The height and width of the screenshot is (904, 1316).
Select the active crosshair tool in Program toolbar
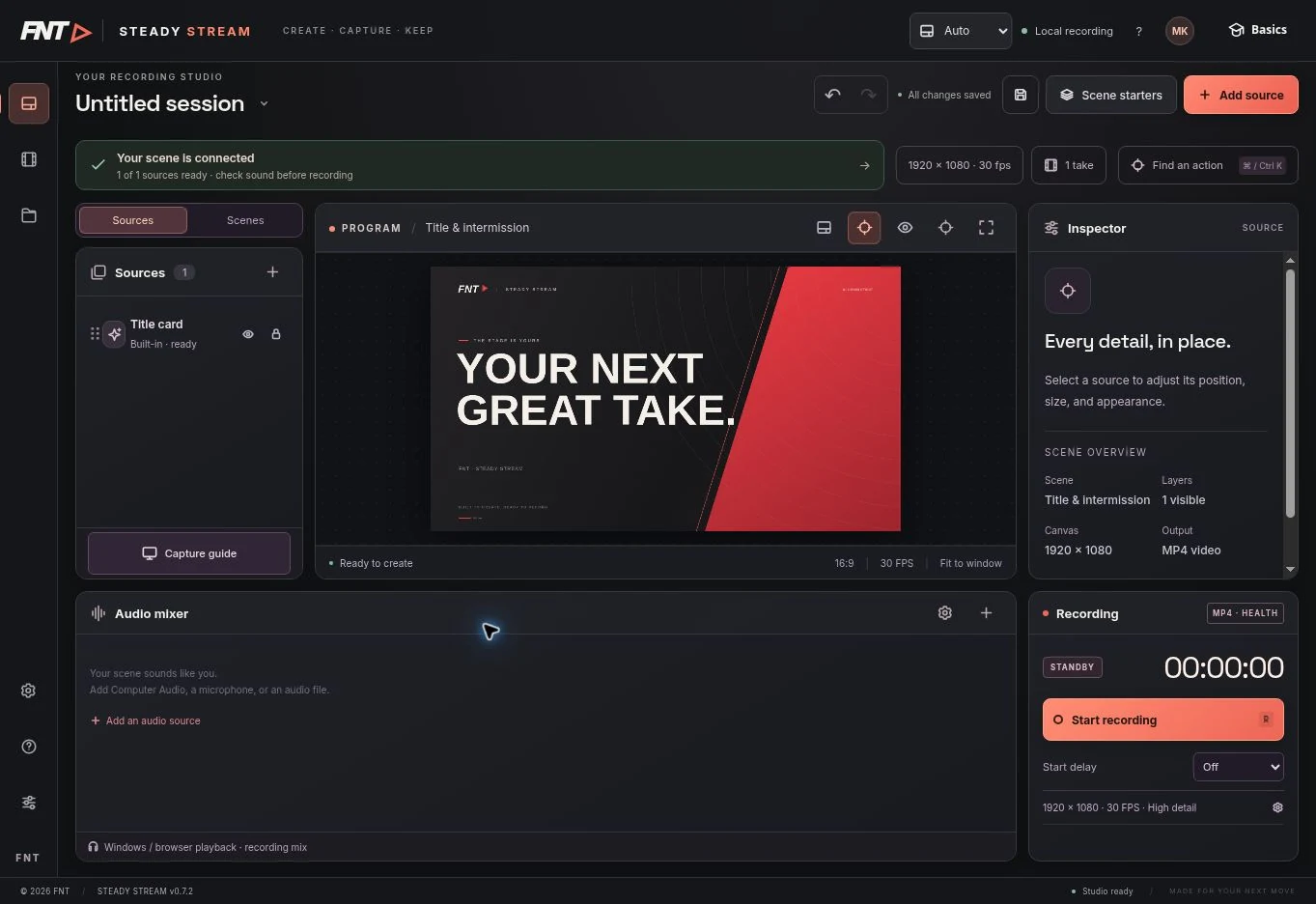(864, 228)
